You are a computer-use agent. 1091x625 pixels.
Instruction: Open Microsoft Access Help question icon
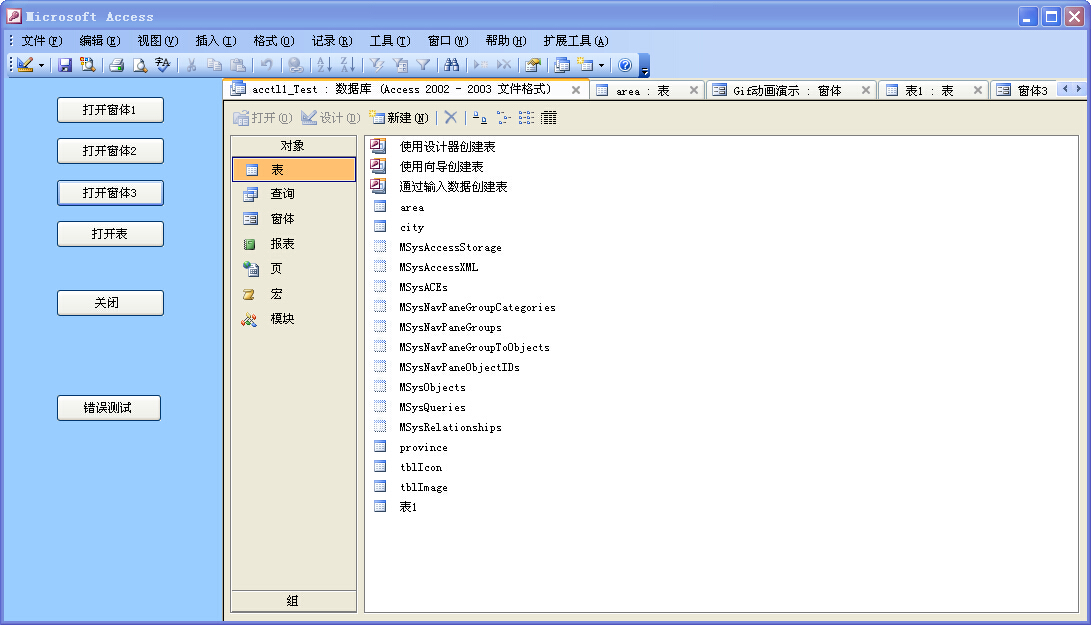point(625,65)
